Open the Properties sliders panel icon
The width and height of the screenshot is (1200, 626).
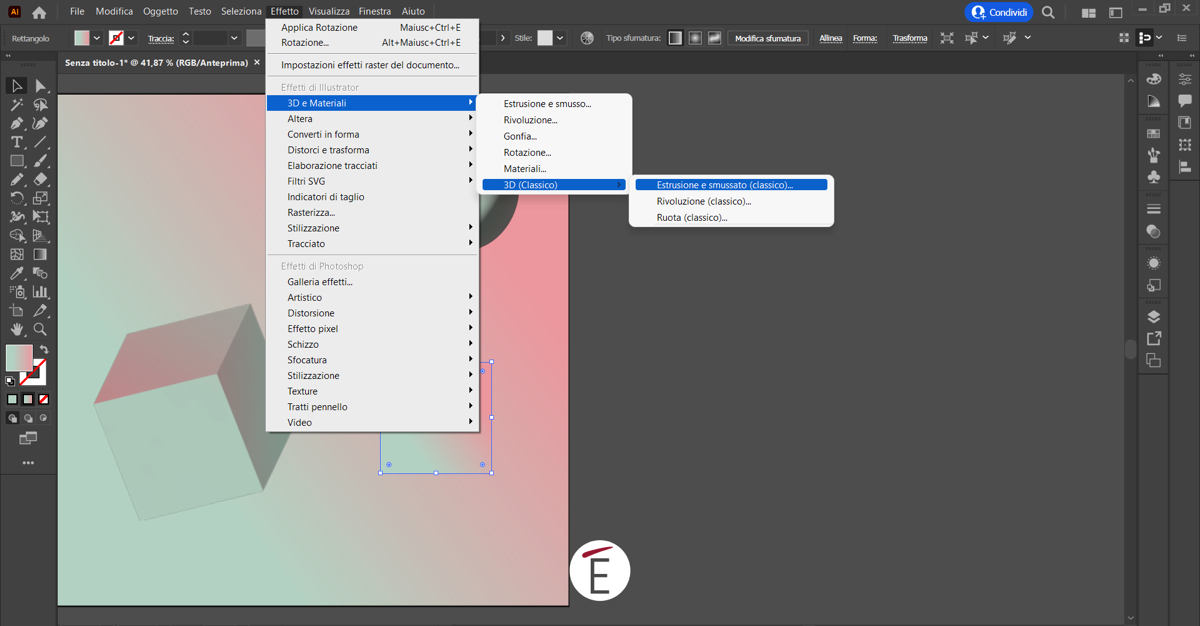point(1185,79)
